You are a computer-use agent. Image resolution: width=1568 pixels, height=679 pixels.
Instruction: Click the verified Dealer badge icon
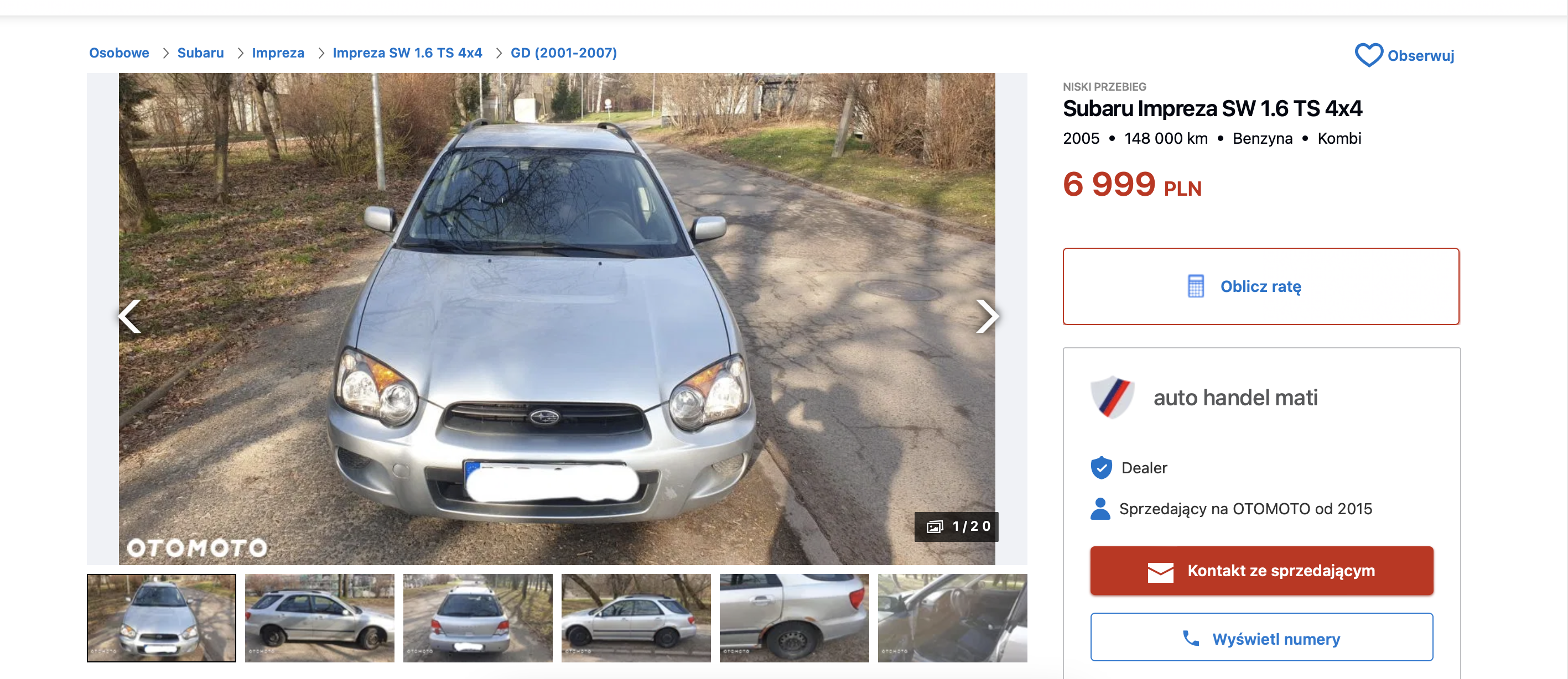[x=1101, y=468]
